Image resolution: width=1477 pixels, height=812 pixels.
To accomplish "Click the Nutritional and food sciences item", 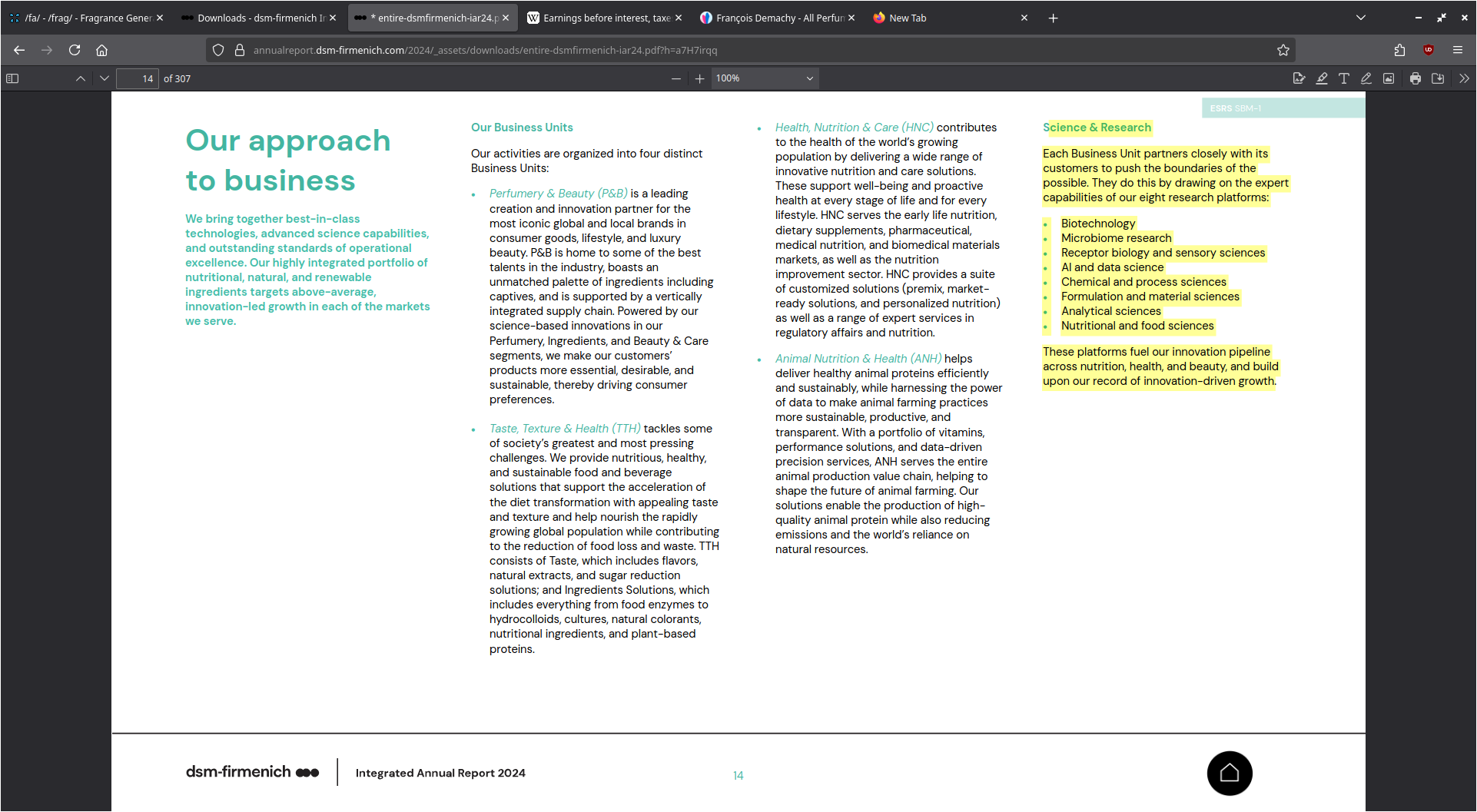I will coord(1137,326).
